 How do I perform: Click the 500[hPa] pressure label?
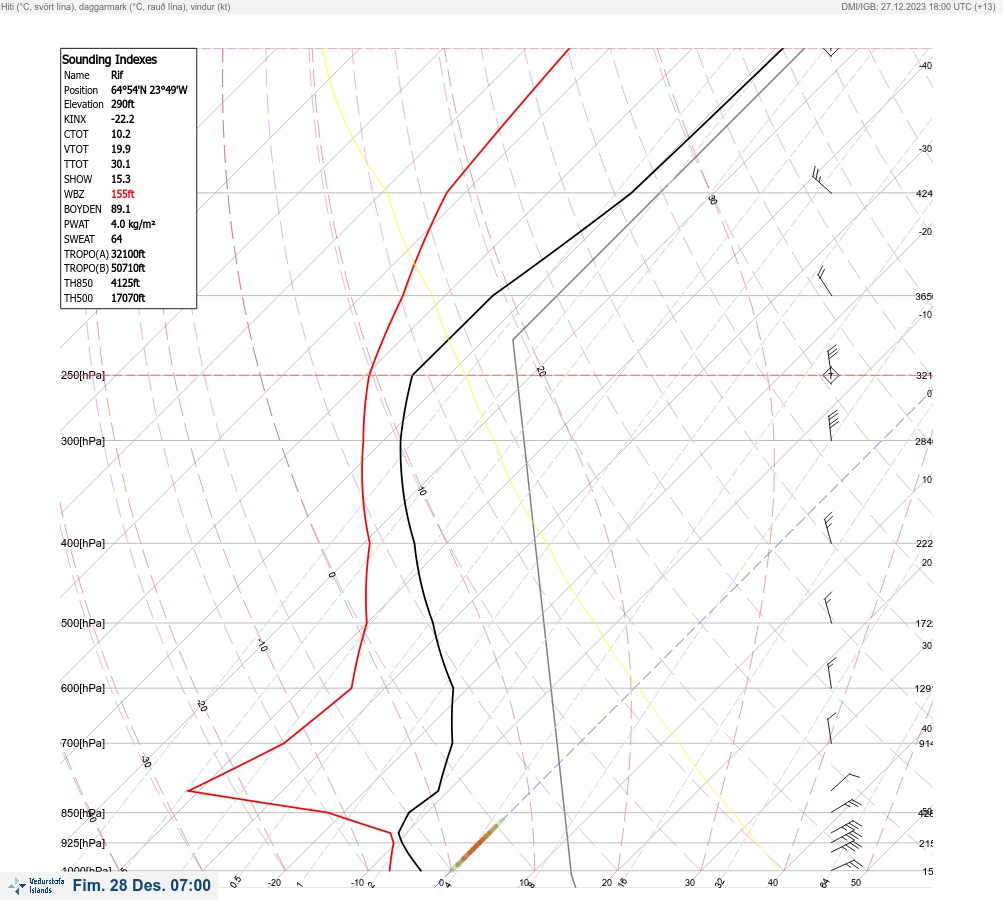[x=83, y=623]
